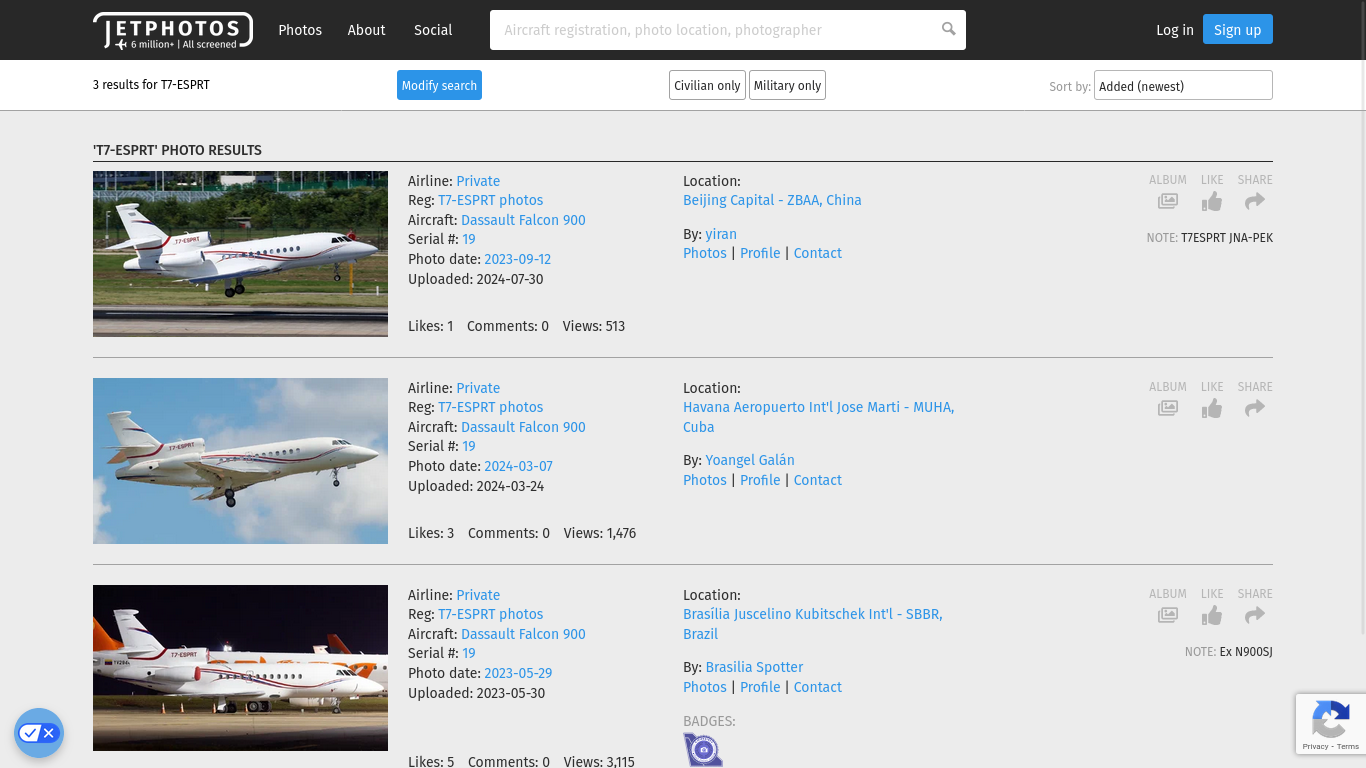Image resolution: width=1366 pixels, height=768 pixels.
Task: Click the reCAPTCHA badge
Action: click(x=1331, y=724)
